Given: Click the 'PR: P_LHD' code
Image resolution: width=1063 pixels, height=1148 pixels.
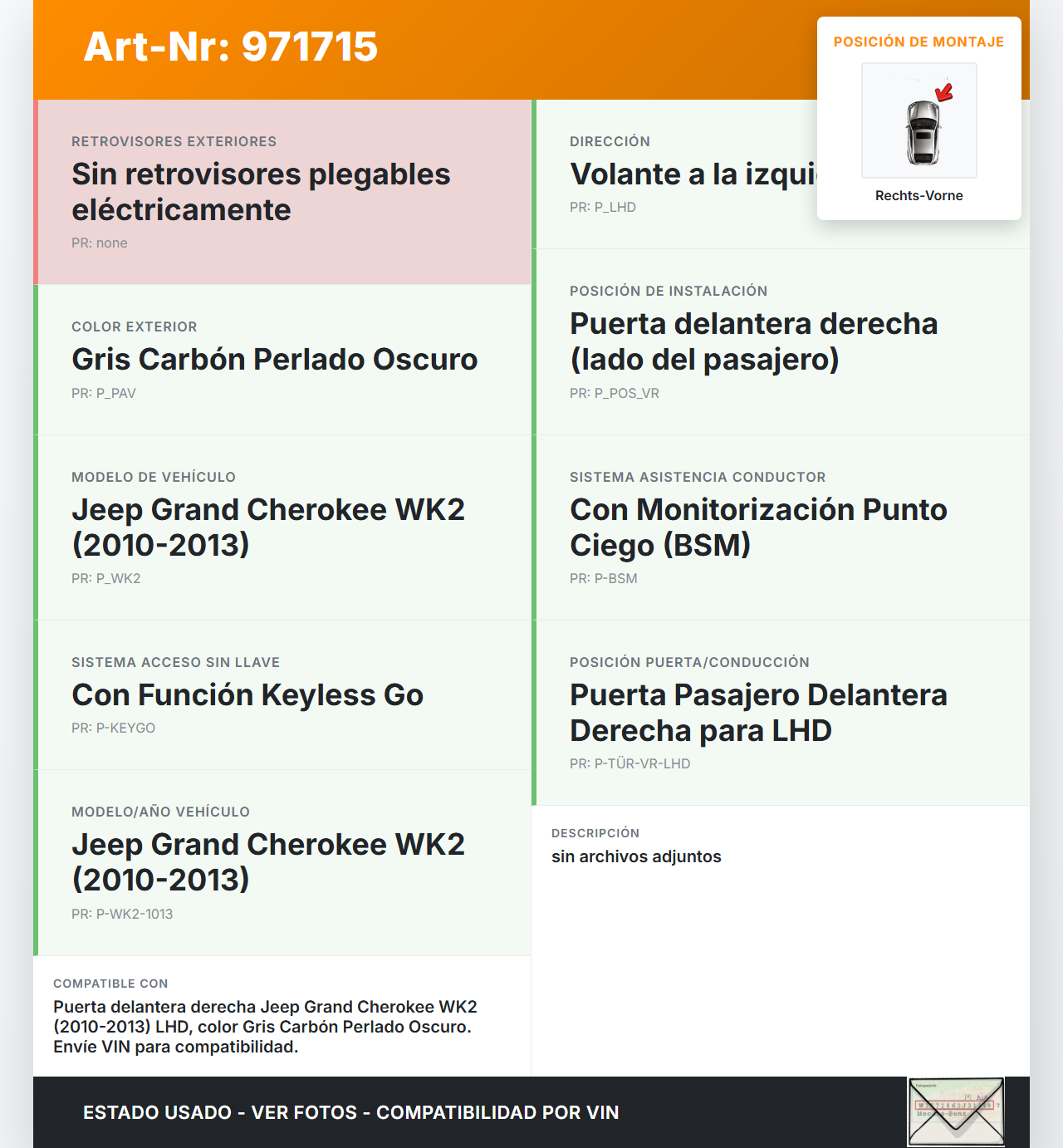Looking at the screenshot, I should (603, 207).
